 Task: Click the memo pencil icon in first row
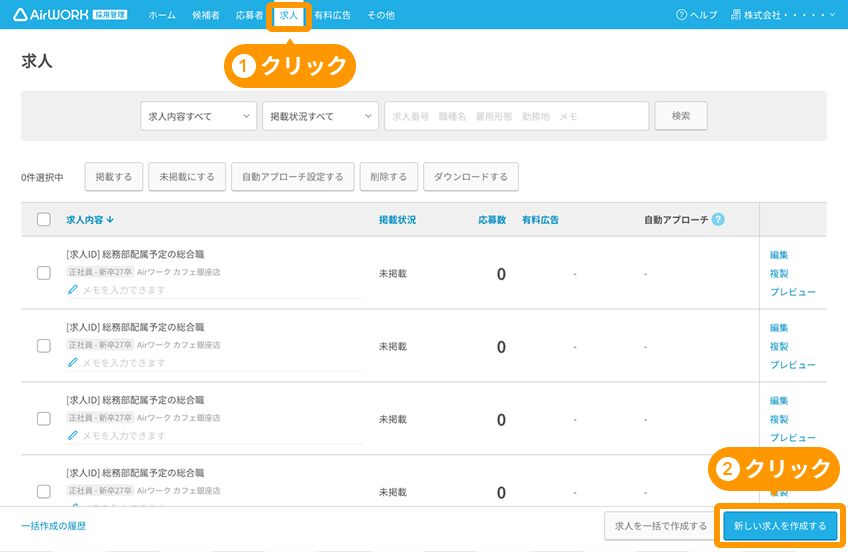[x=72, y=290]
